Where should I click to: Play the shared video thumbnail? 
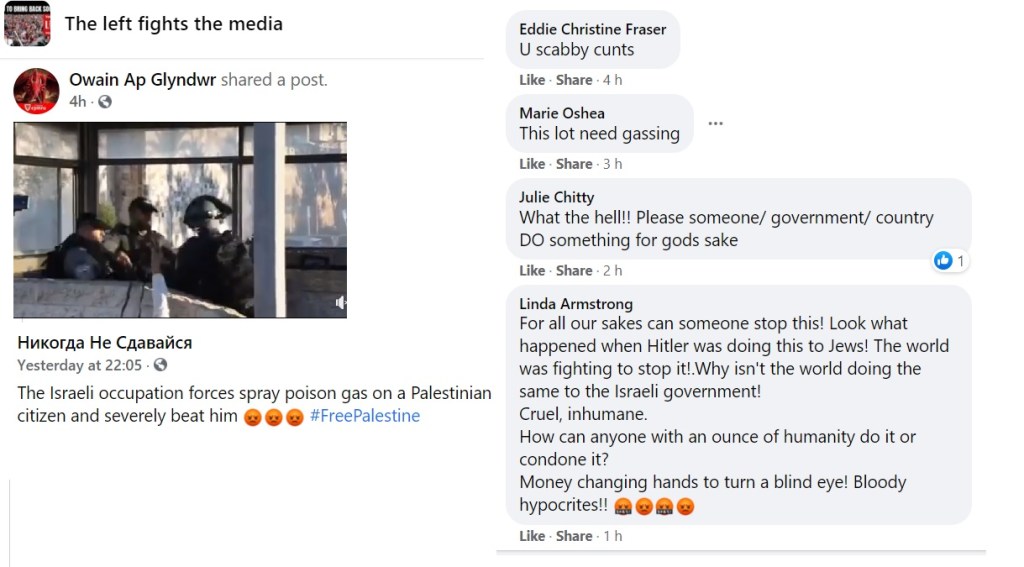click(180, 220)
